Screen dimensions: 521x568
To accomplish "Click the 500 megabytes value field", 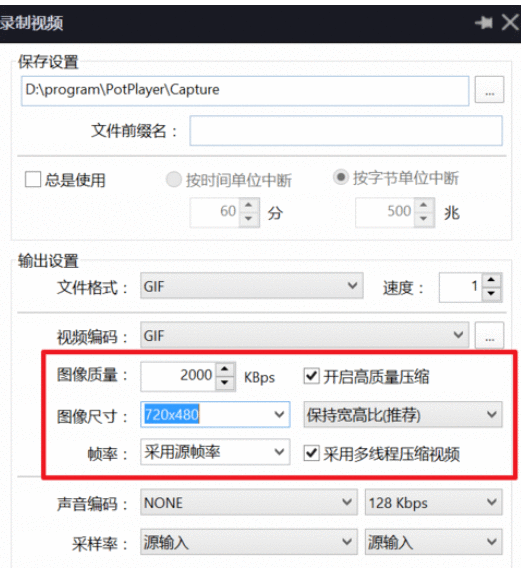I will point(385,212).
